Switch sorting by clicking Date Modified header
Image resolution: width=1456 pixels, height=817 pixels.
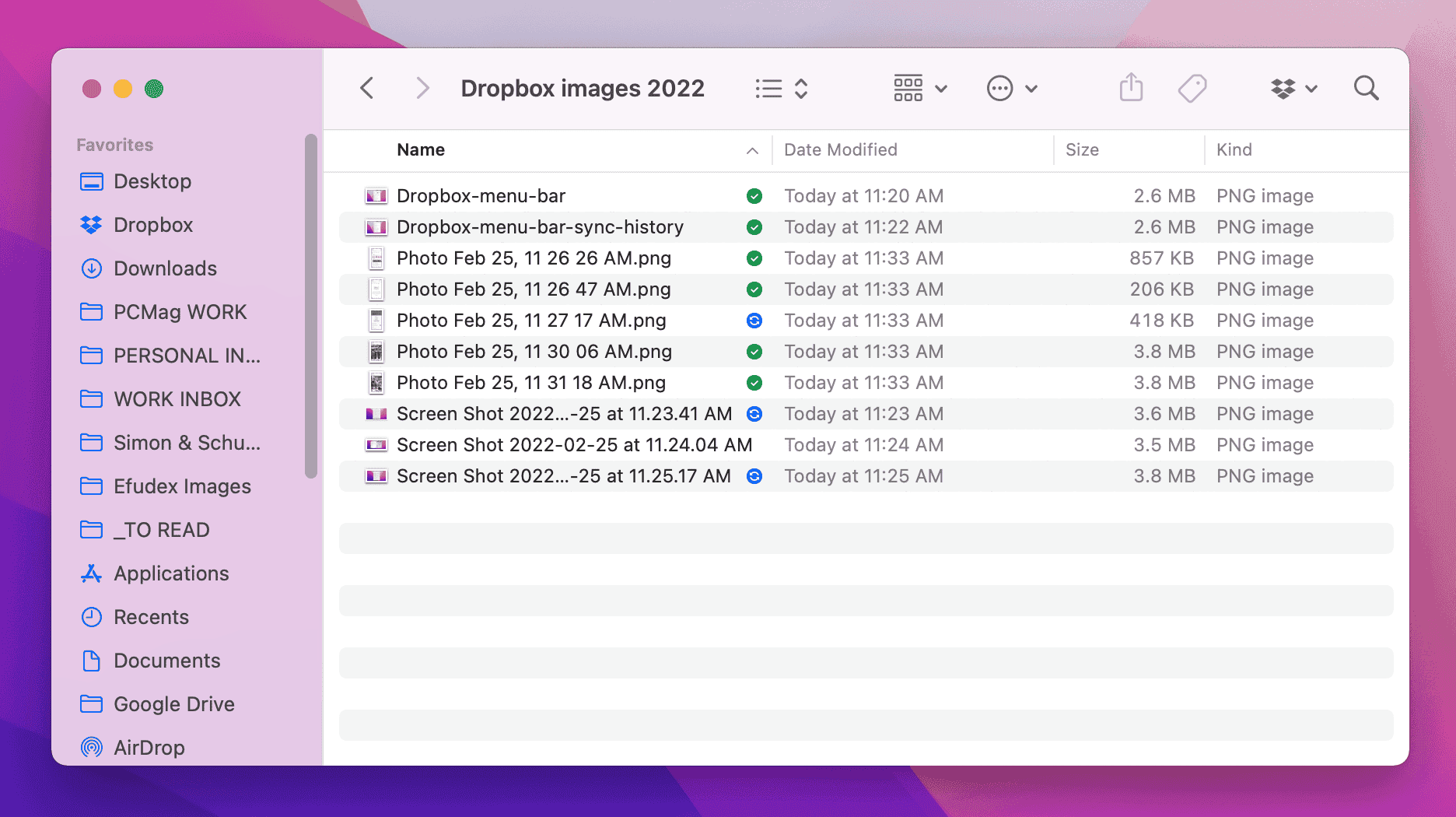(841, 149)
